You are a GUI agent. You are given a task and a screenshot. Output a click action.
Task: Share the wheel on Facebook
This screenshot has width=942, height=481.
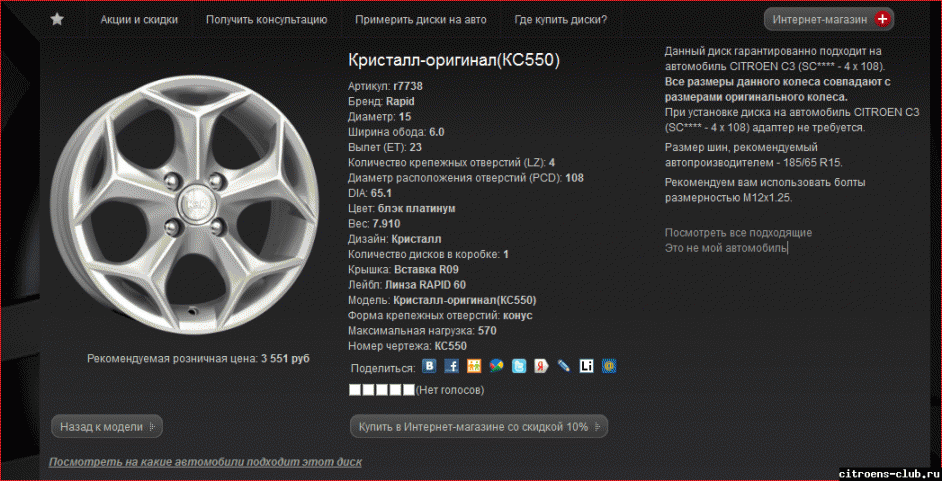(x=452, y=366)
